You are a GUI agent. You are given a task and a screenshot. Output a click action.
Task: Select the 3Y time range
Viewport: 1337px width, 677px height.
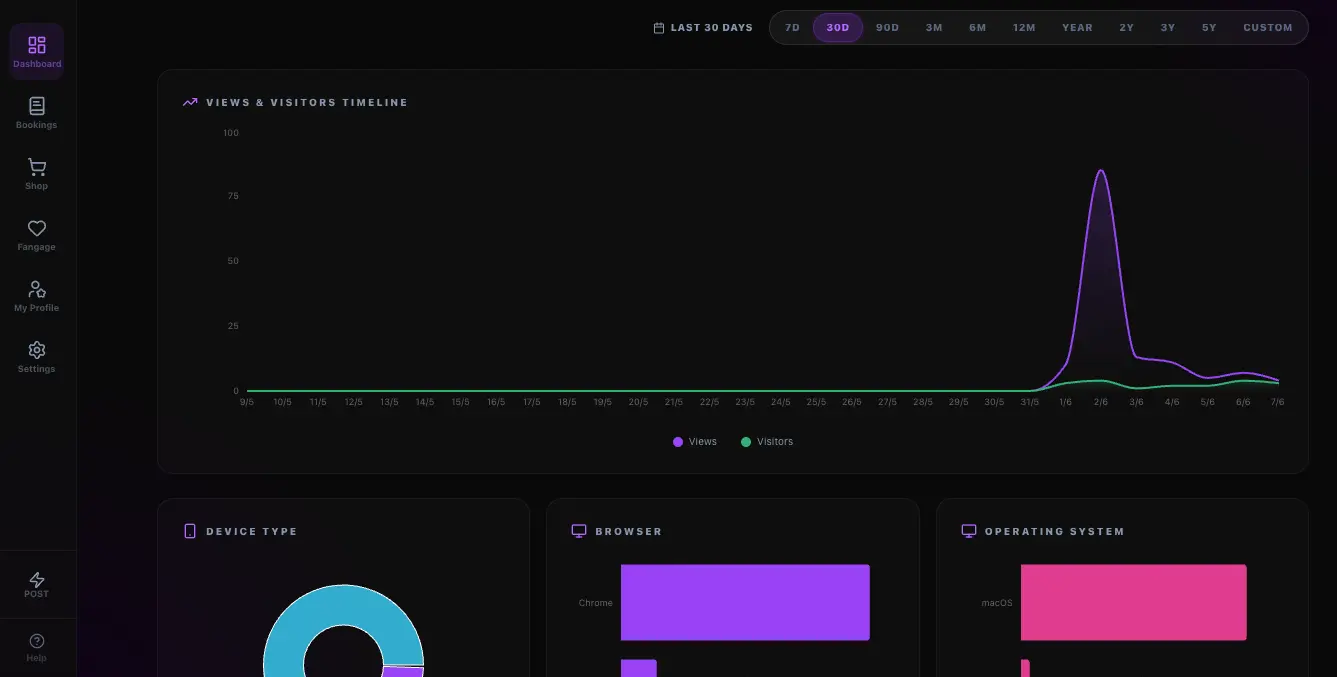[x=1168, y=28]
